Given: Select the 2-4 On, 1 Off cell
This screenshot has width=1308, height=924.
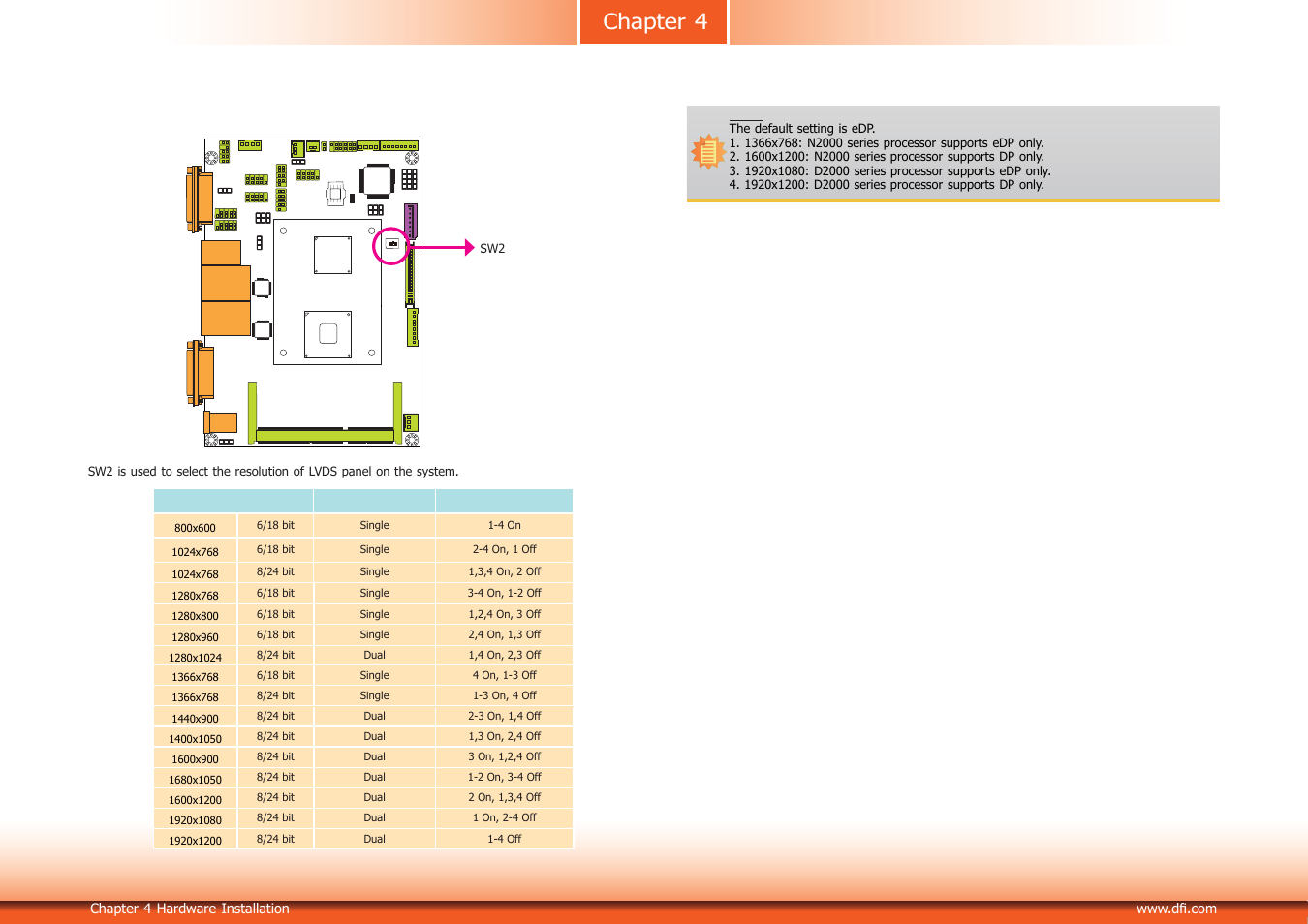Looking at the screenshot, I should coord(504,549).
